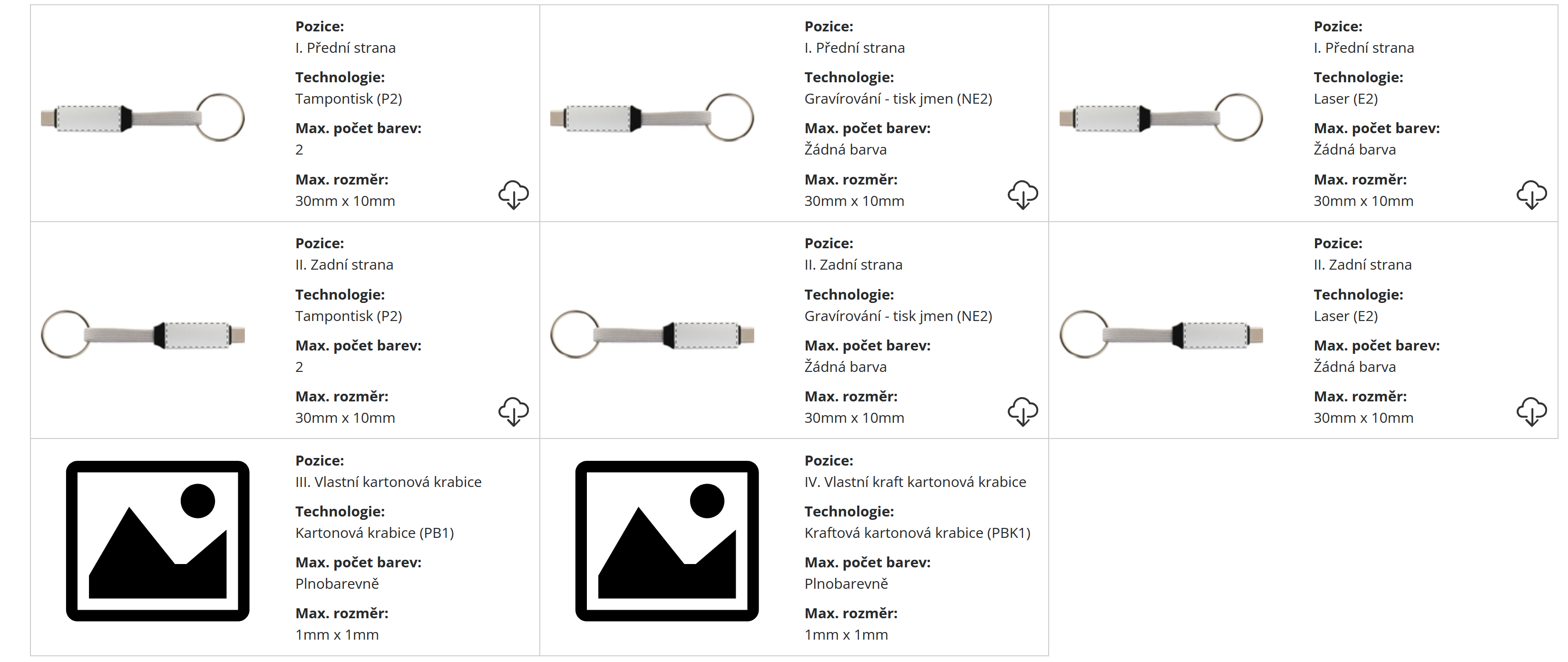Select 'IV. Vlastní kraft kartonová krabice' text
Viewport: 1568px width, 662px height.
pyautogui.click(x=915, y=482)
